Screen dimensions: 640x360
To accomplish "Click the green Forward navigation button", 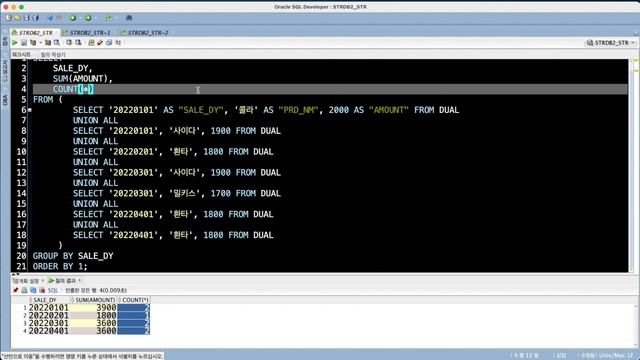I will 88,18.
